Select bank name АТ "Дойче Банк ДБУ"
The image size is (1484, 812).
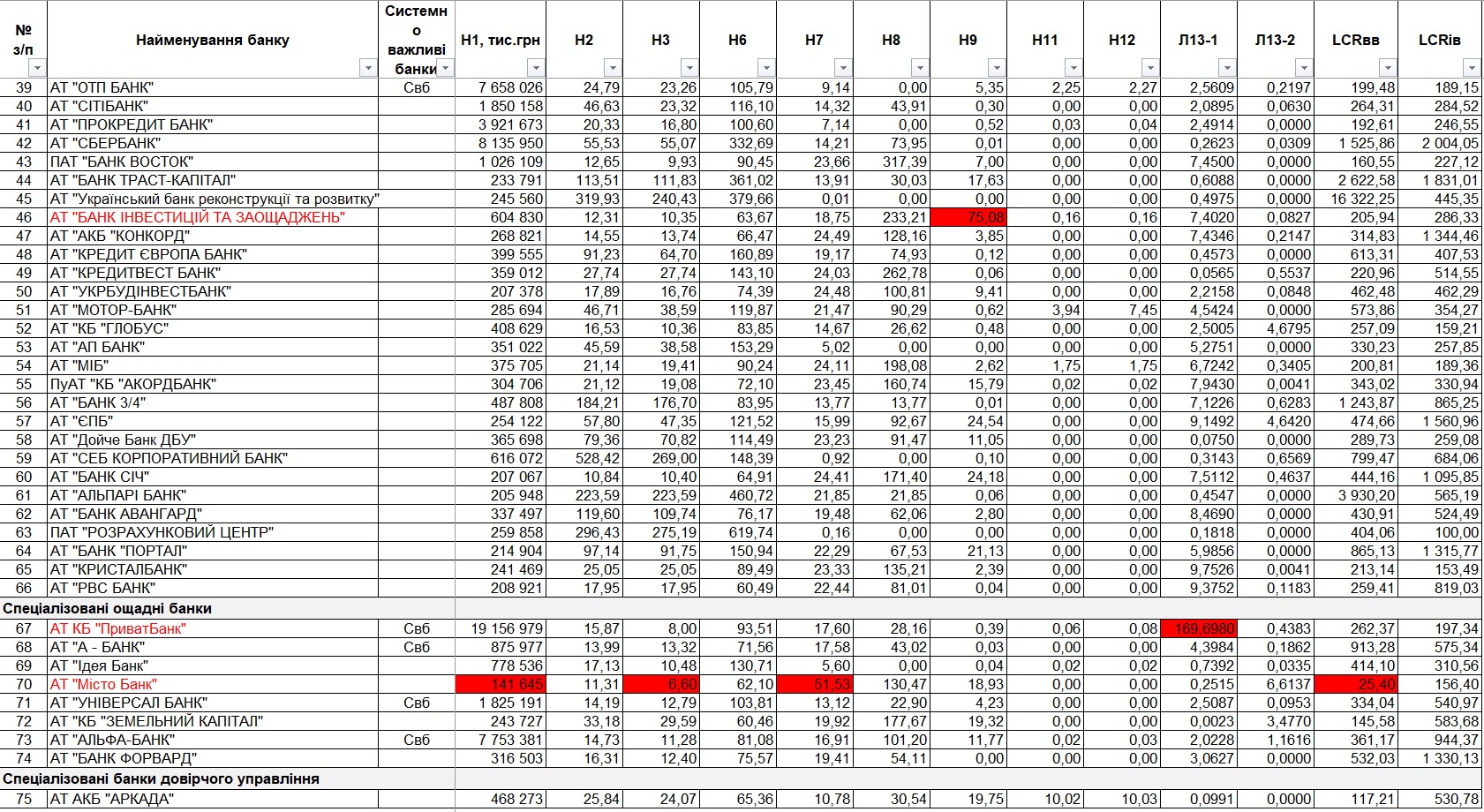click(x=124, y=440)
